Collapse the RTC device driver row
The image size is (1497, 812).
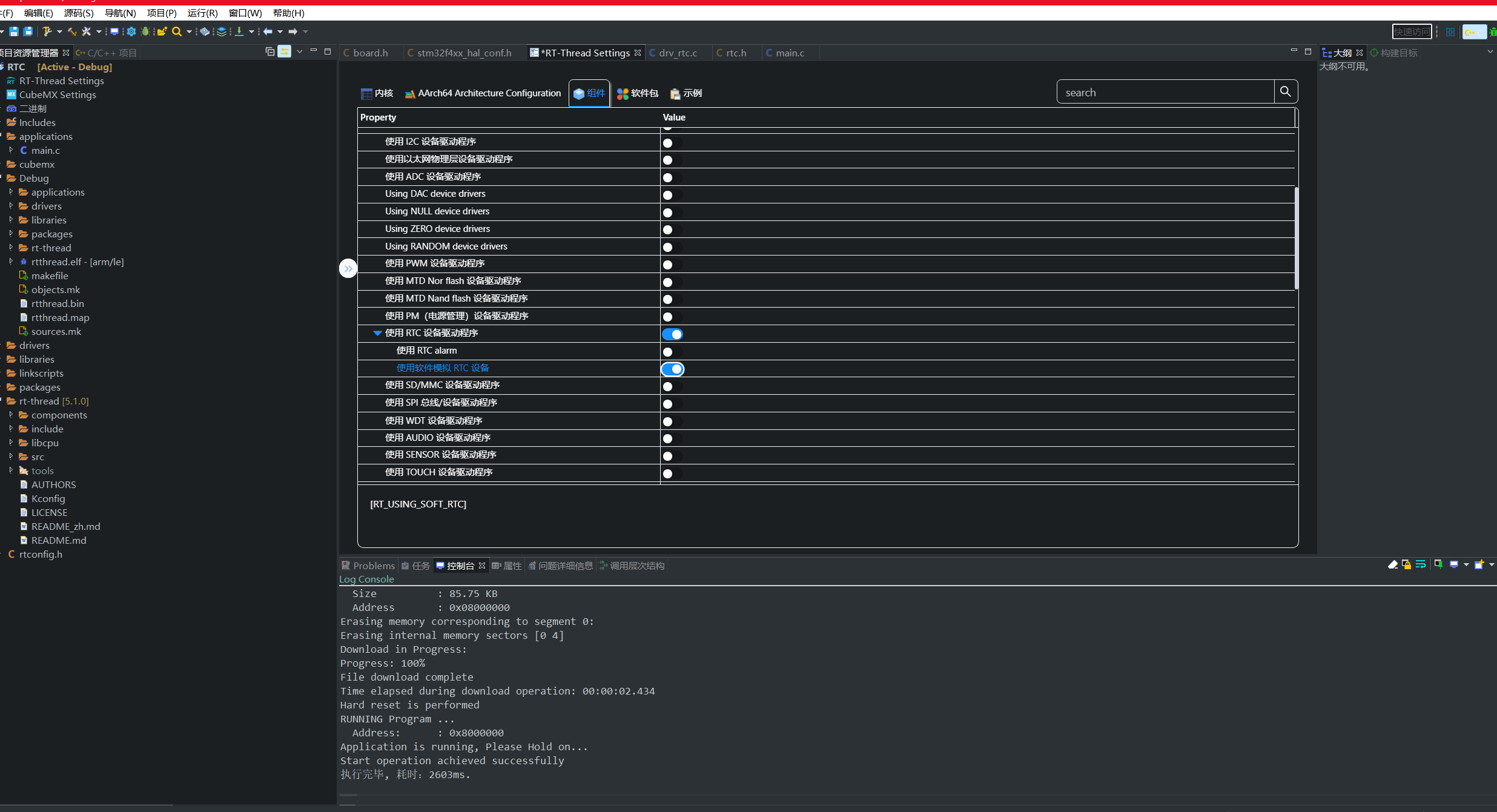coord(377,333)
